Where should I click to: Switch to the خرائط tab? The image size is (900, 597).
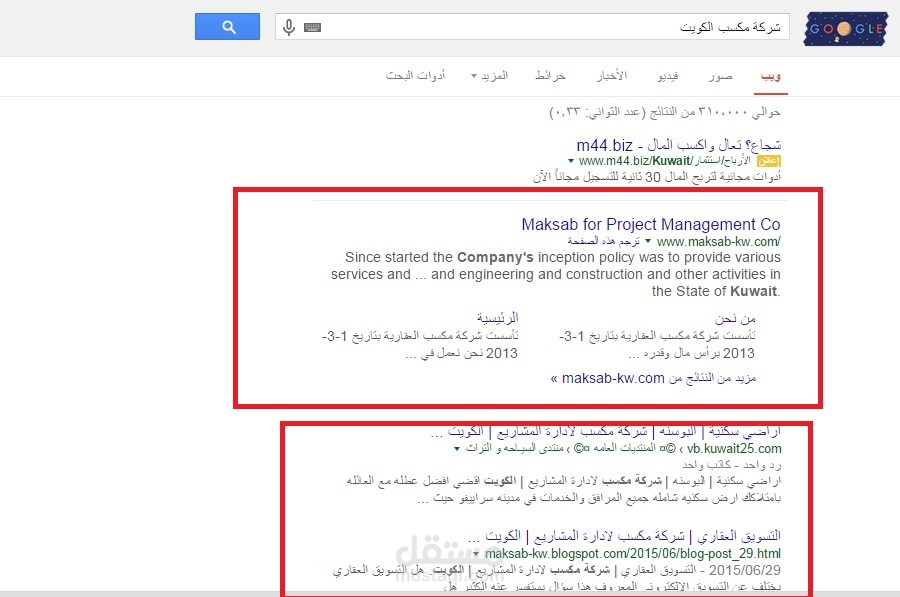550,76
